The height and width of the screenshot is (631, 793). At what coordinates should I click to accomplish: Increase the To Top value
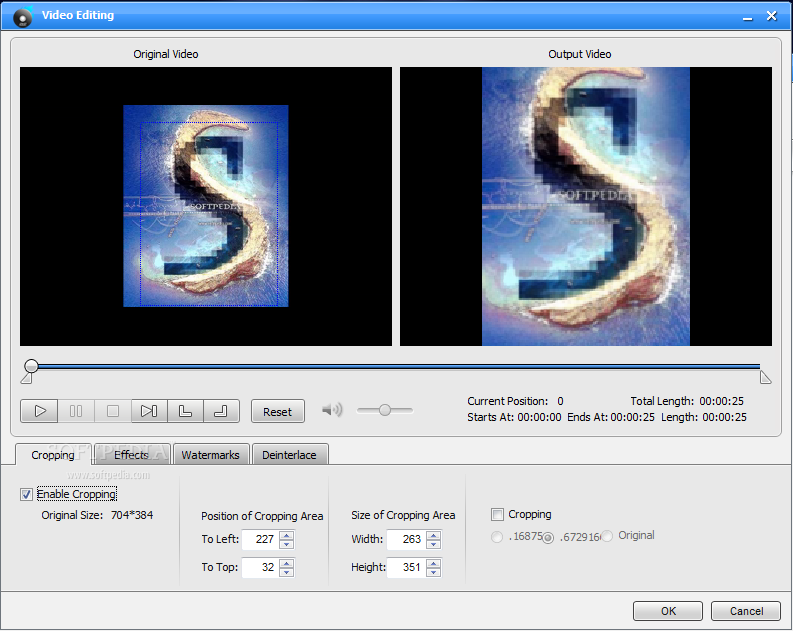(287, 563)
